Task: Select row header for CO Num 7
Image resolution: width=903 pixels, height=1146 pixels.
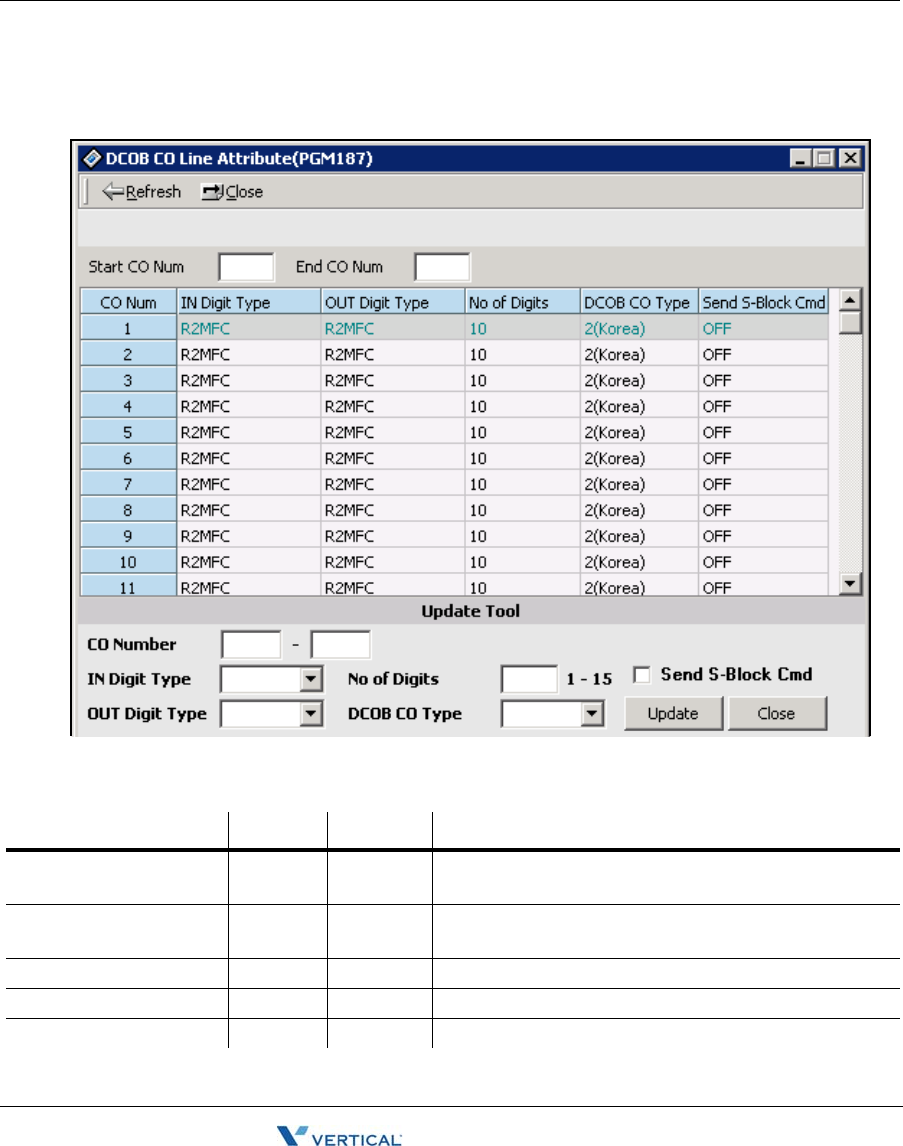Action: tap(129, 484)
